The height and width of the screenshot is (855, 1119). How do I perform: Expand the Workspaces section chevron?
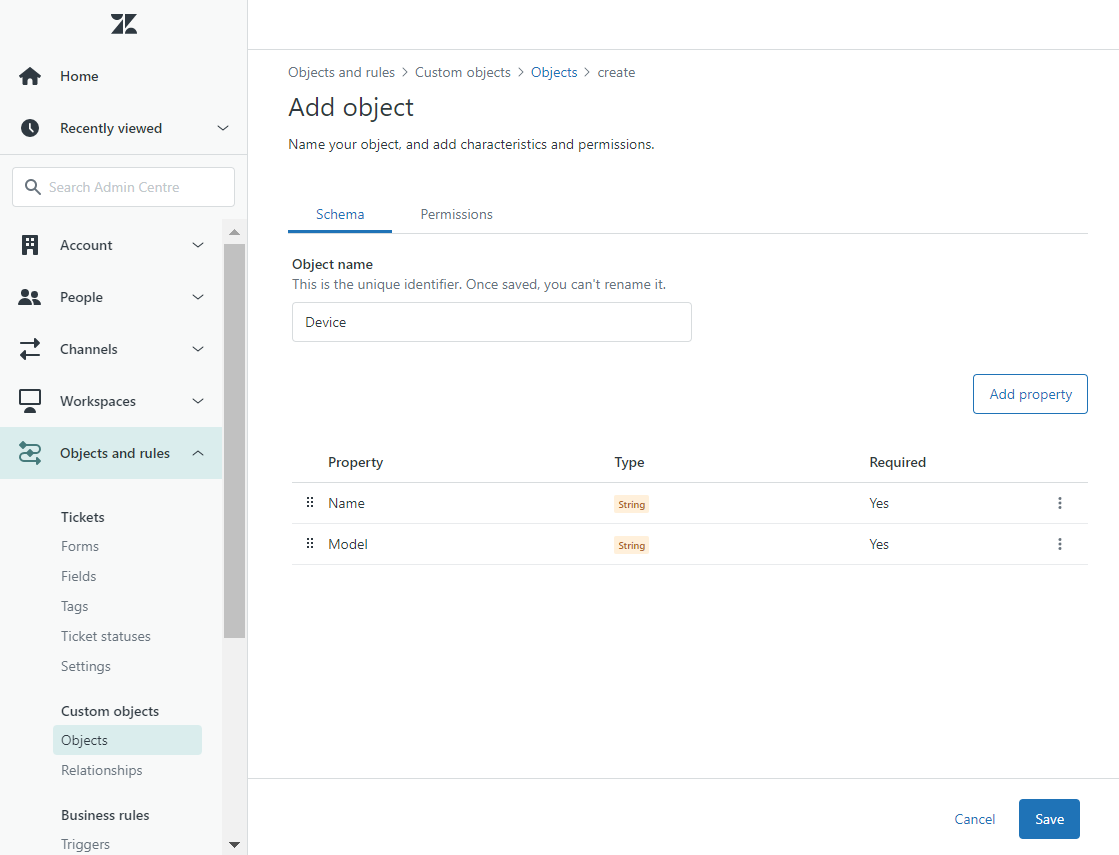[x=197, y=400]
